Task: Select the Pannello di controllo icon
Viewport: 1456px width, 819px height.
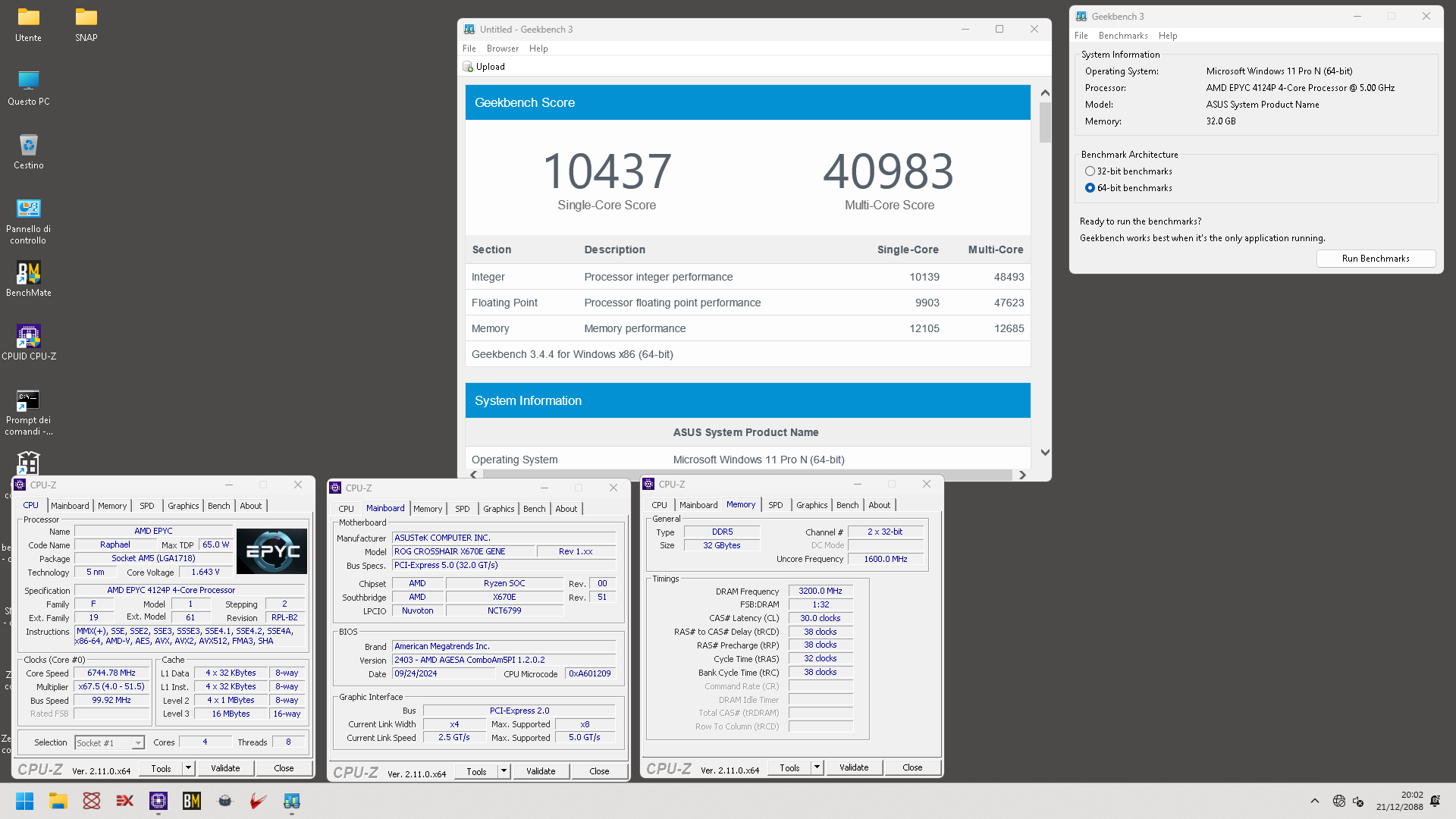Action: pyautogui.click(x=28, y=221)
